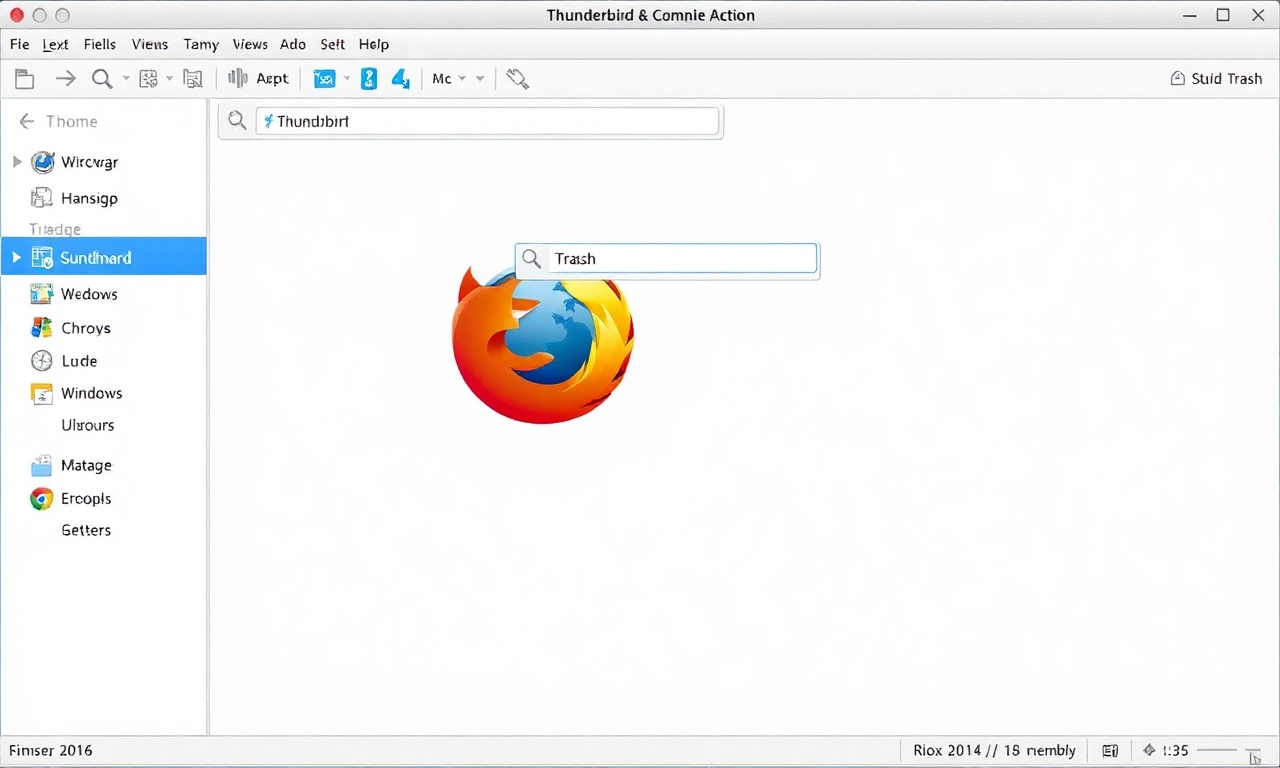Click the colorful Chroys icon
This screenshot has height=768, width=1280.
click(42, 328)
